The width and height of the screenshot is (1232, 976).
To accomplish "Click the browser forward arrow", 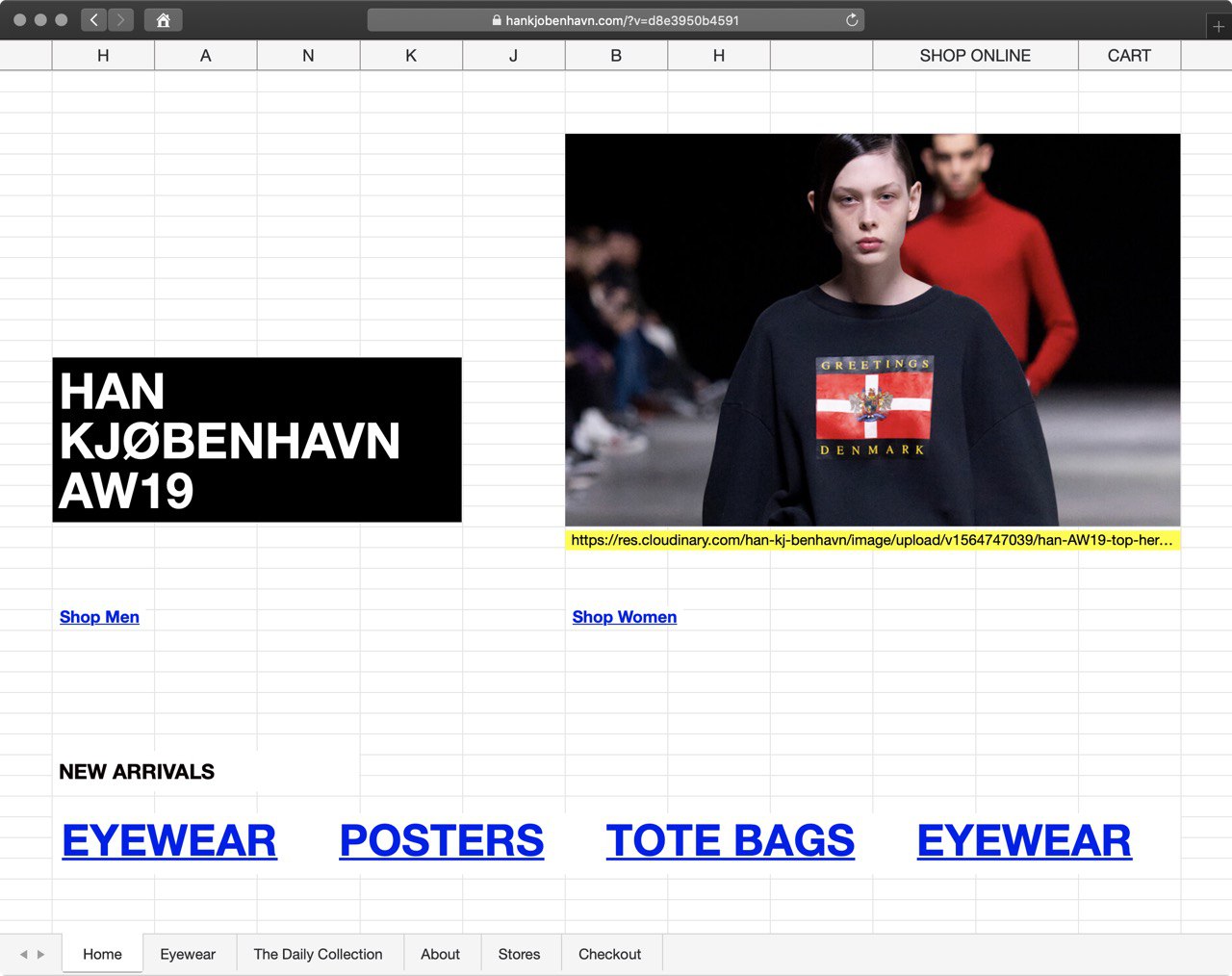I will point(120,19).
